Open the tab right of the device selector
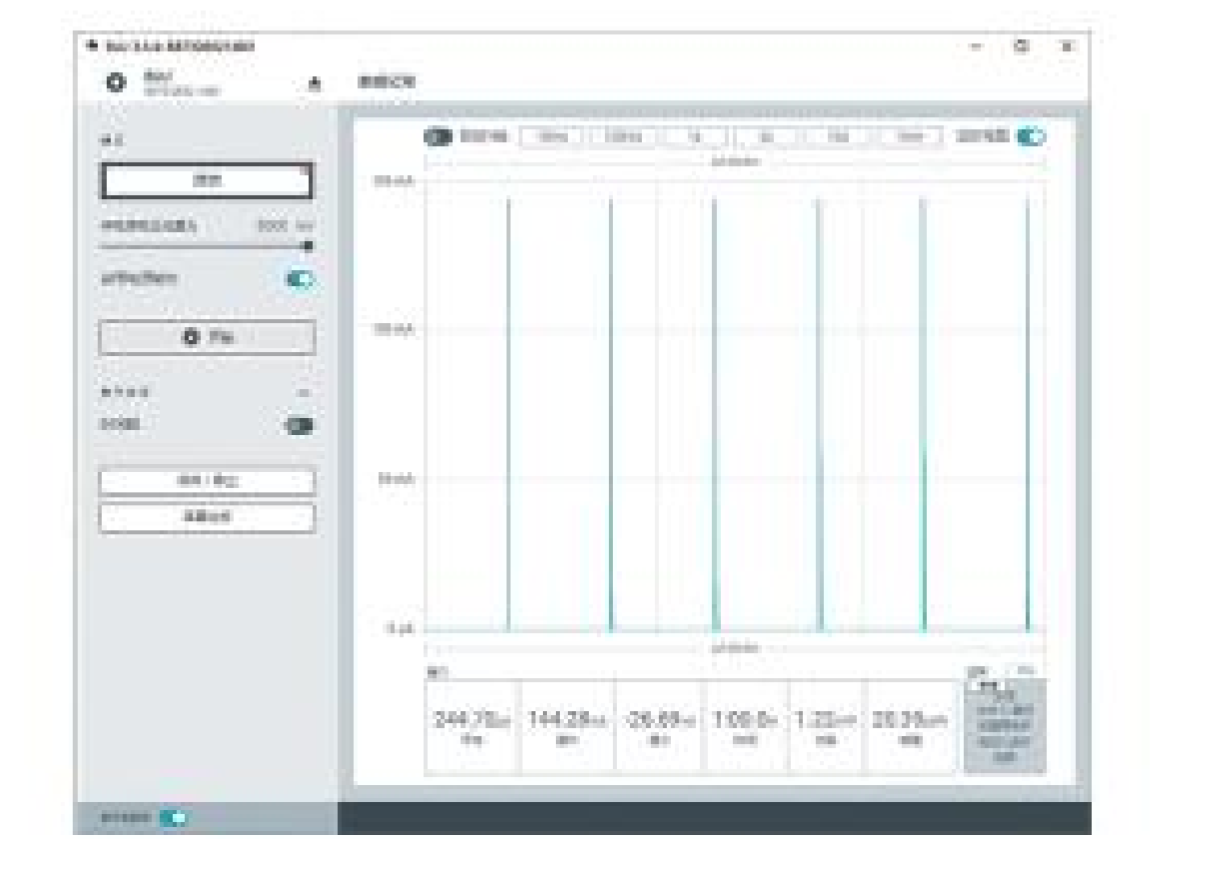The width and height of the screenshot is (1212, 889). [387, 83]
